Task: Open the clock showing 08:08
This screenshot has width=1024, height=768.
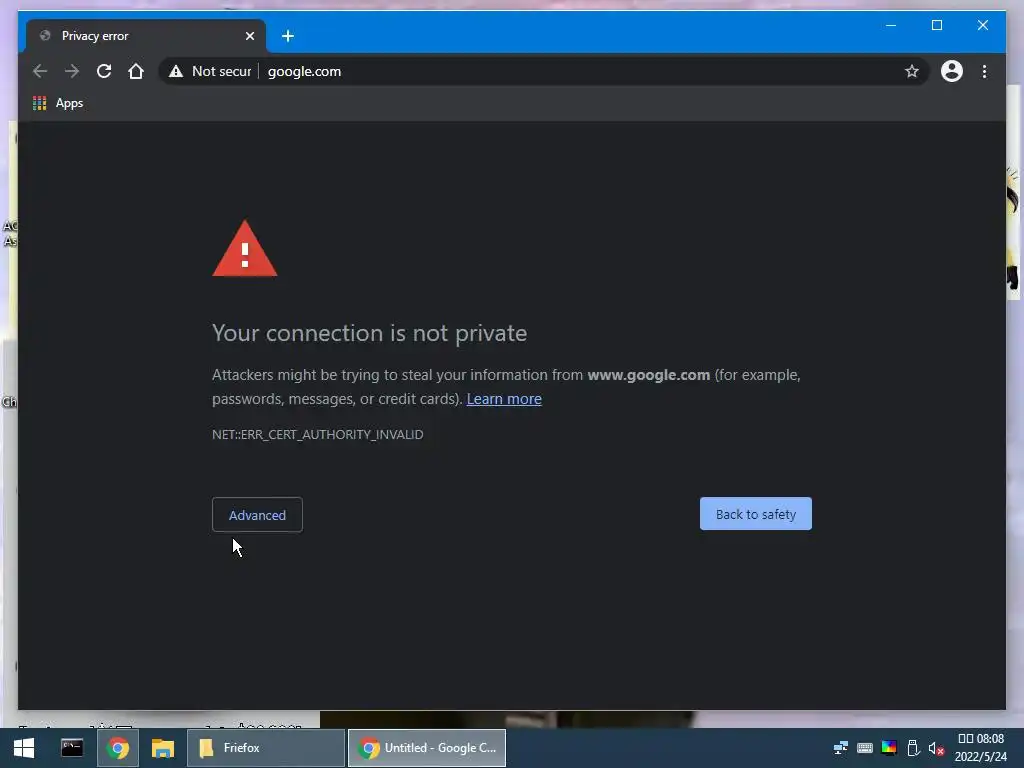Action: coord(981,748)
